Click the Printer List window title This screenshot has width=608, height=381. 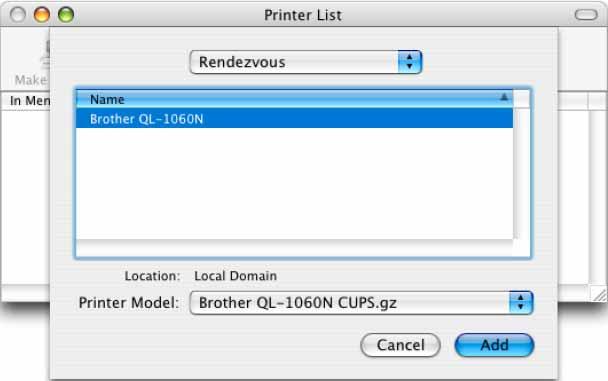pos(303,15)
